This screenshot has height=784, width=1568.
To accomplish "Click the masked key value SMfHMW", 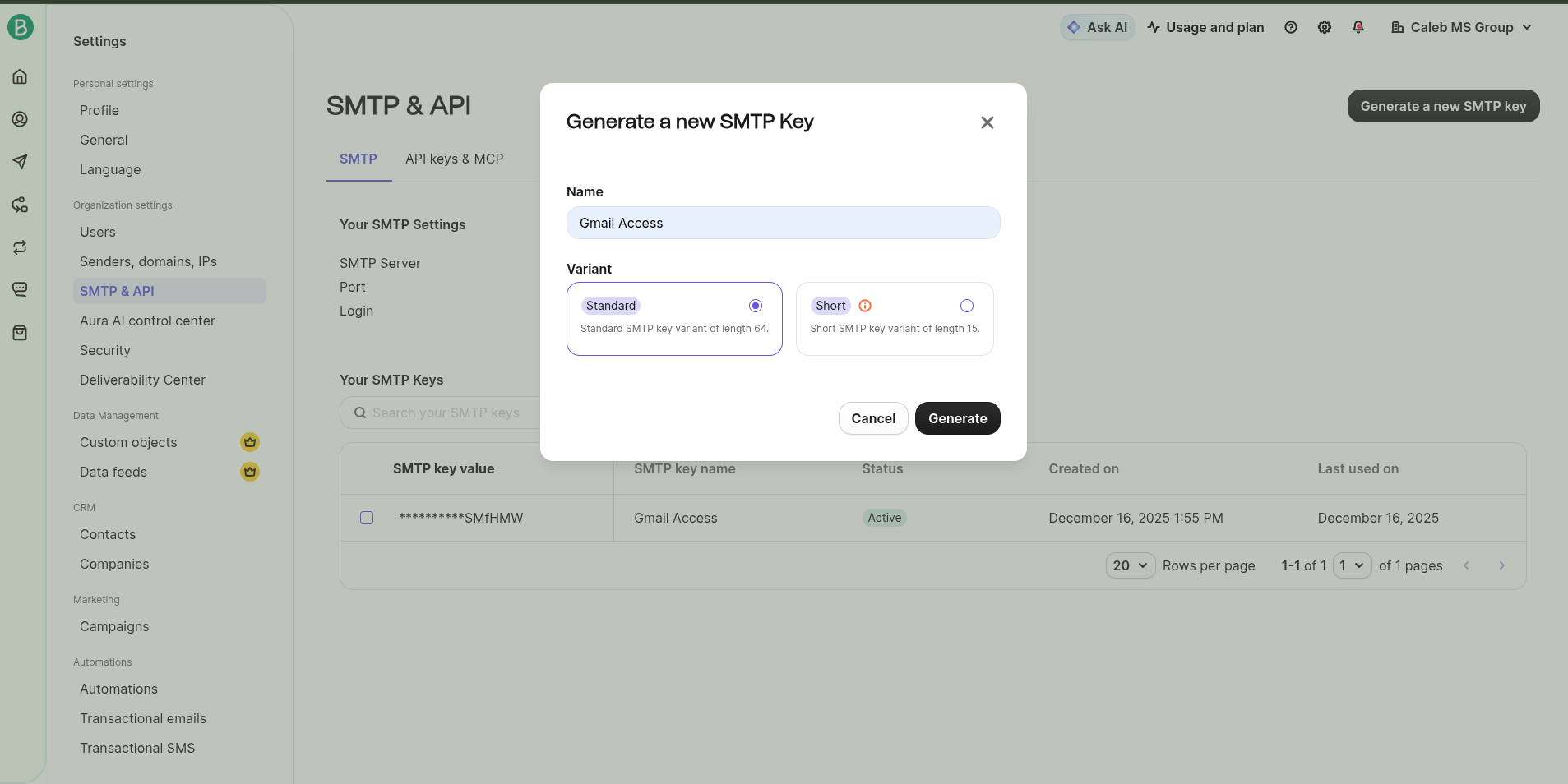I will tap(460, 518).
